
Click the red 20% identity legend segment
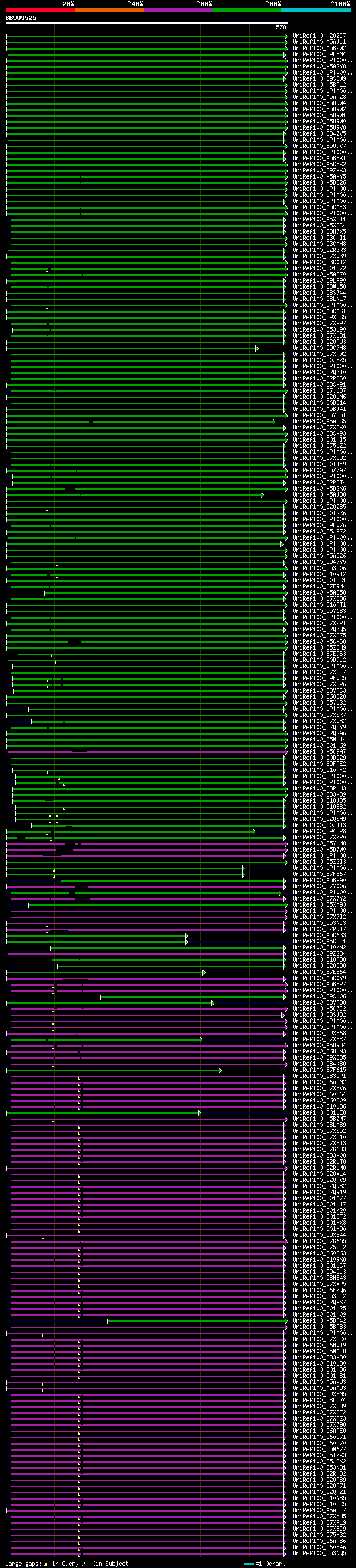40,11
